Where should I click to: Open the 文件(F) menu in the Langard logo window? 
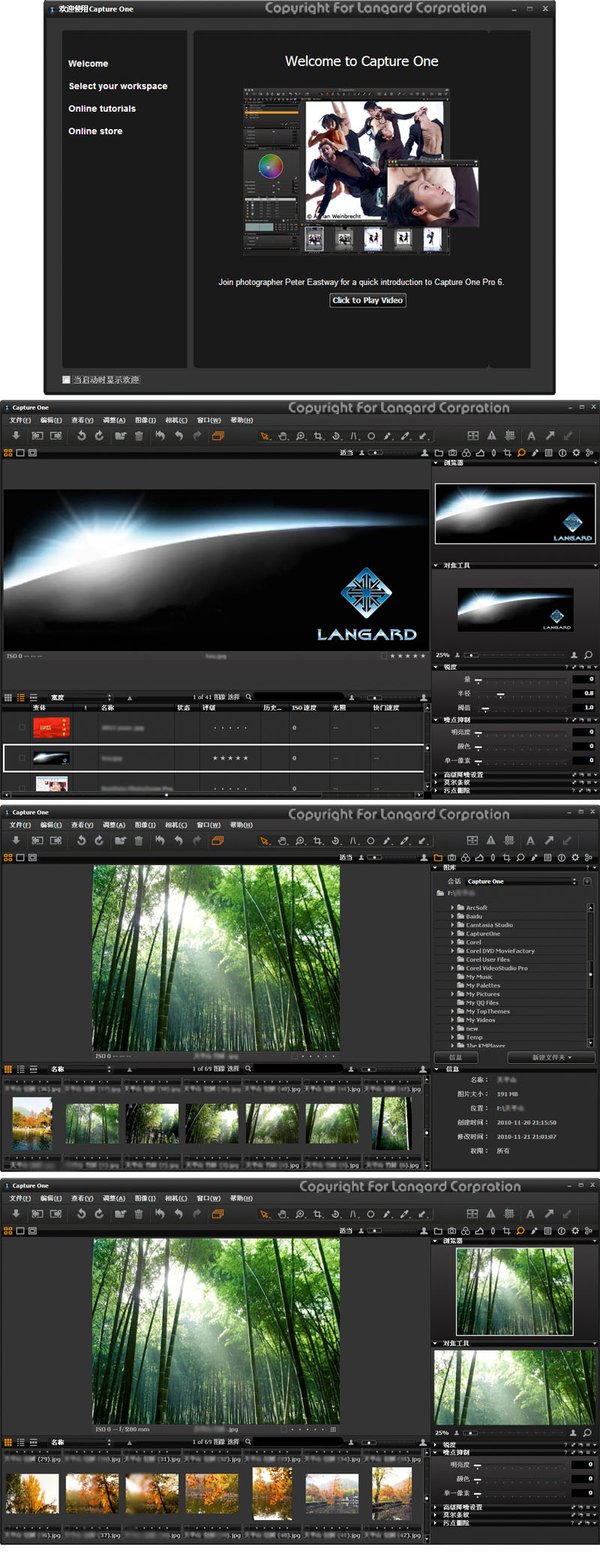pyautogui.click(x=20, y=420)
